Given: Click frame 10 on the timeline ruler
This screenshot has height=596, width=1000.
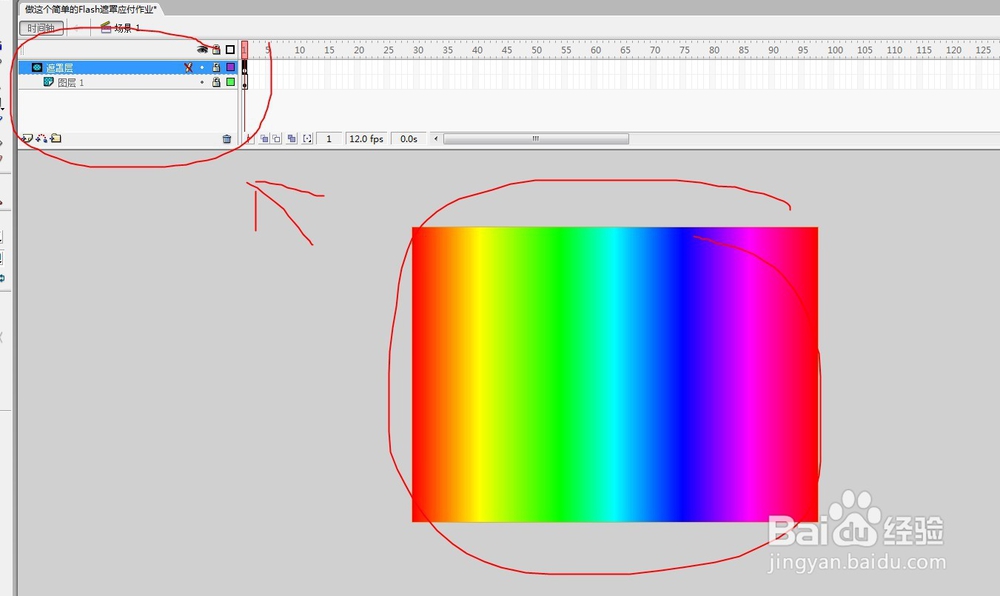Looking at the screenshot, I should click(x=300, y=50).
